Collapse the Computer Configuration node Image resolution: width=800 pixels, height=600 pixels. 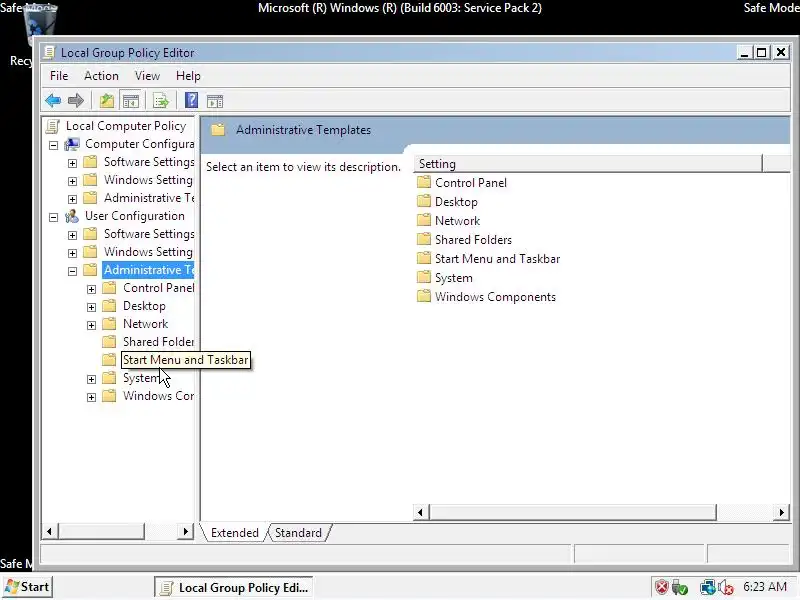point(53,145)
